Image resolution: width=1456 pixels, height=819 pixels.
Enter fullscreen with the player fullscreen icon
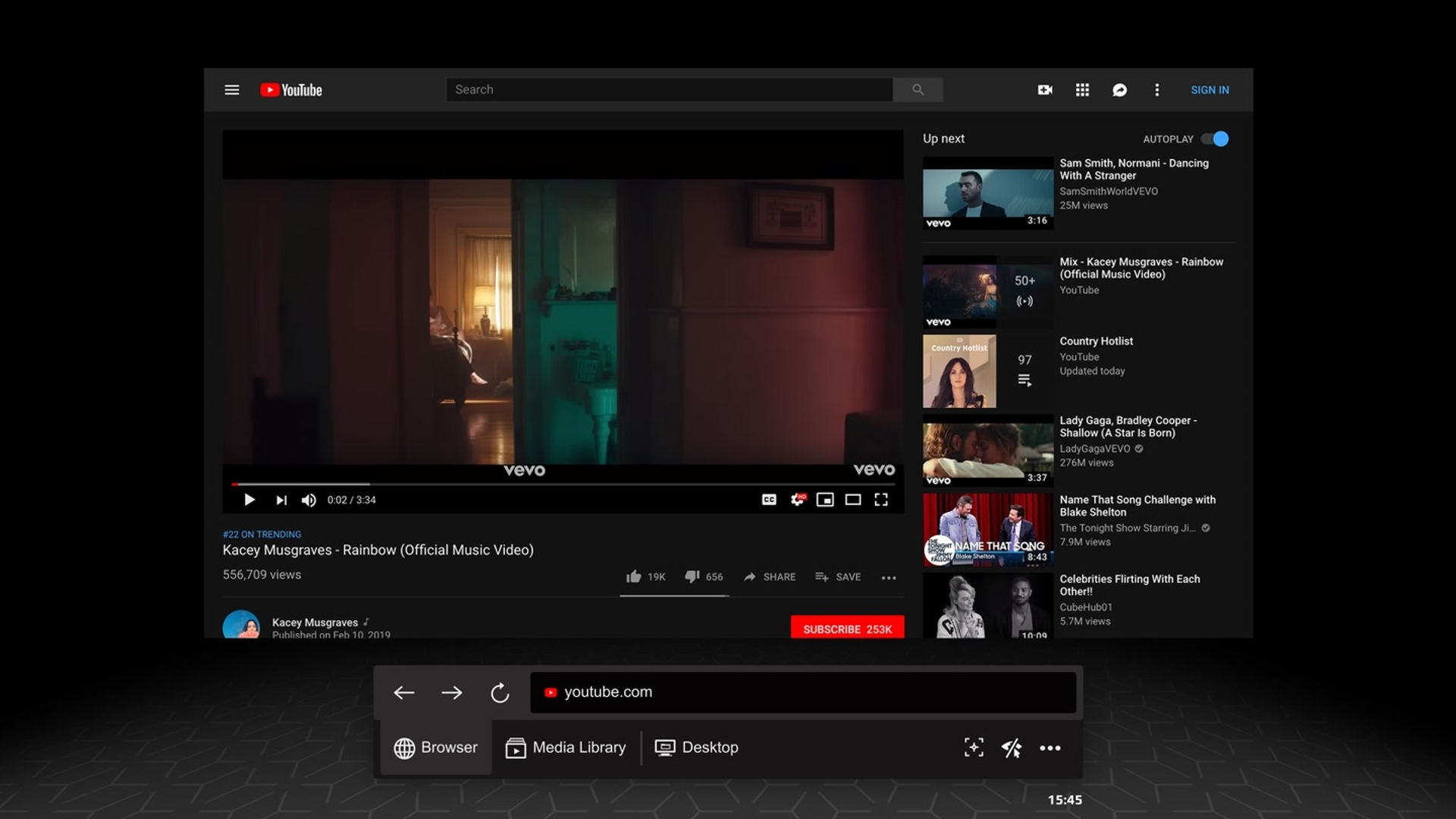(x=881, y=499)
